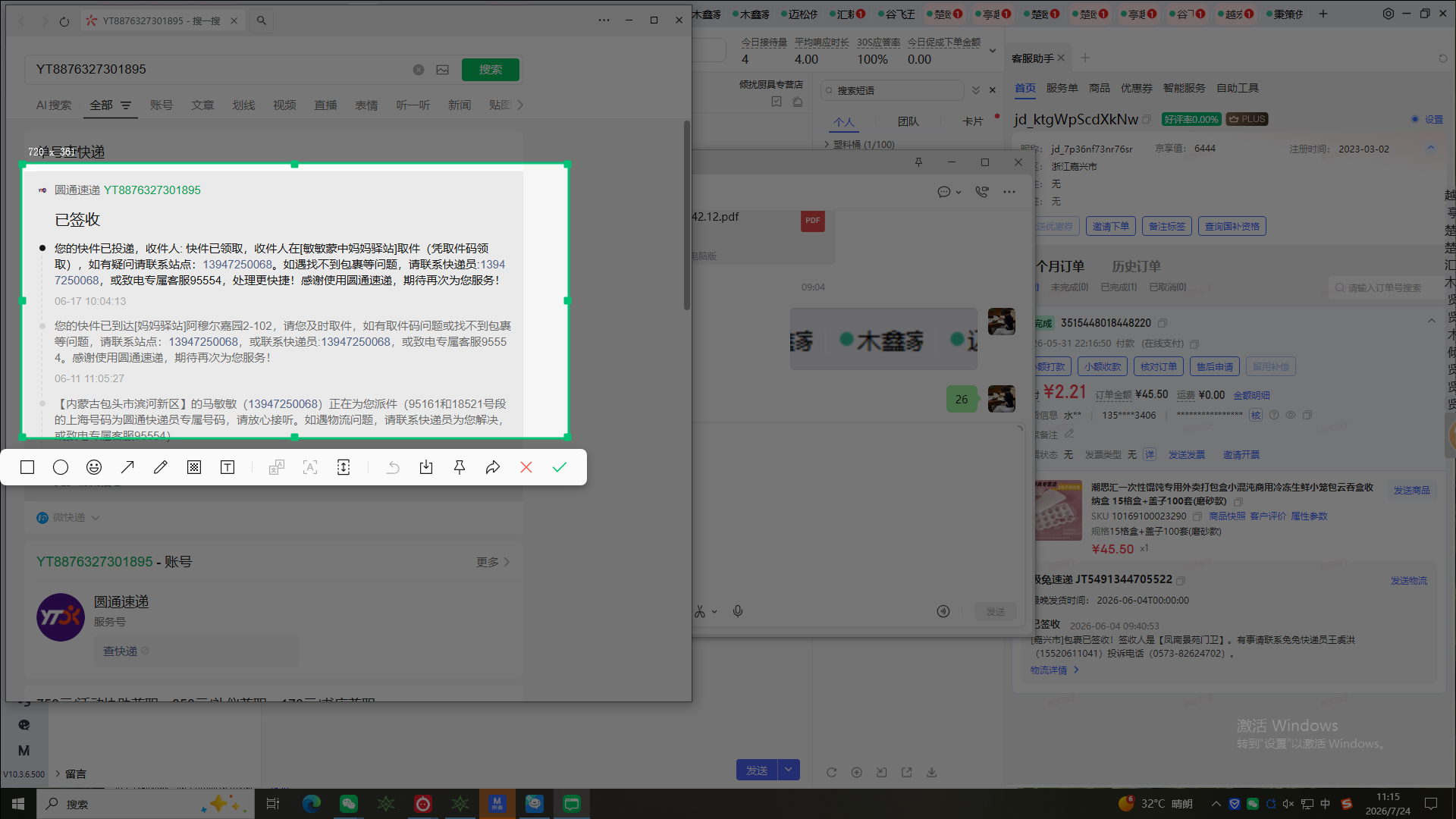Screen dimensions: 1456x819
Task: Select the text annotation tool
Action: point(227,467)
